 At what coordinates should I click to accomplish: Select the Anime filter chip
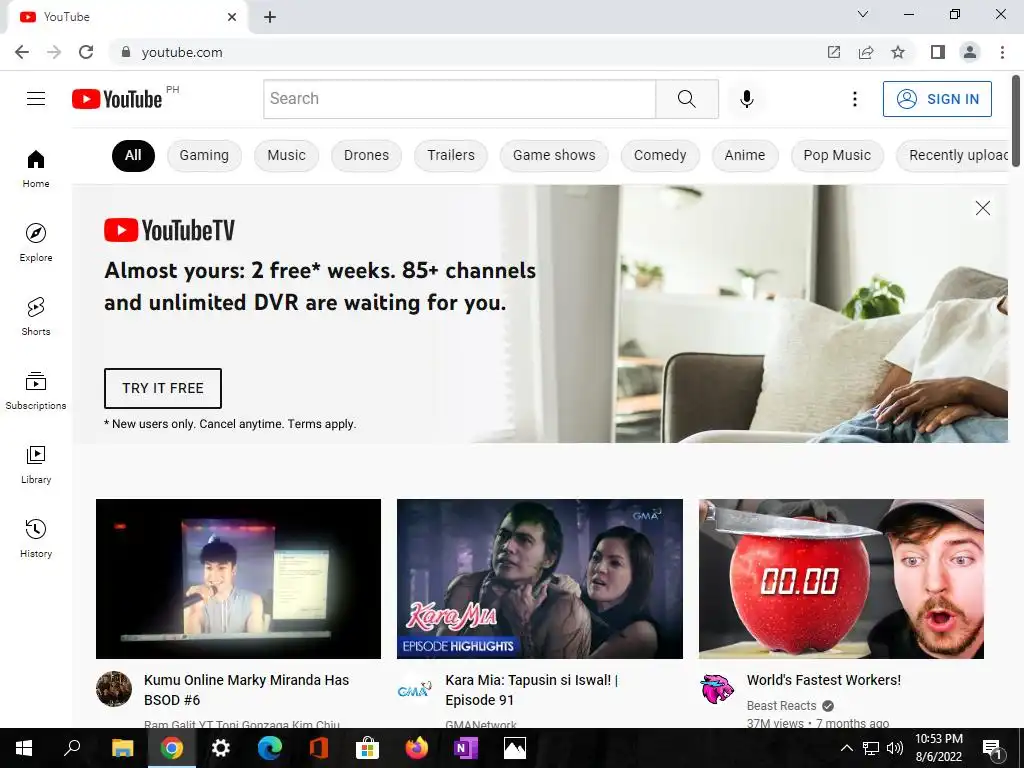(x=744, y=155)
